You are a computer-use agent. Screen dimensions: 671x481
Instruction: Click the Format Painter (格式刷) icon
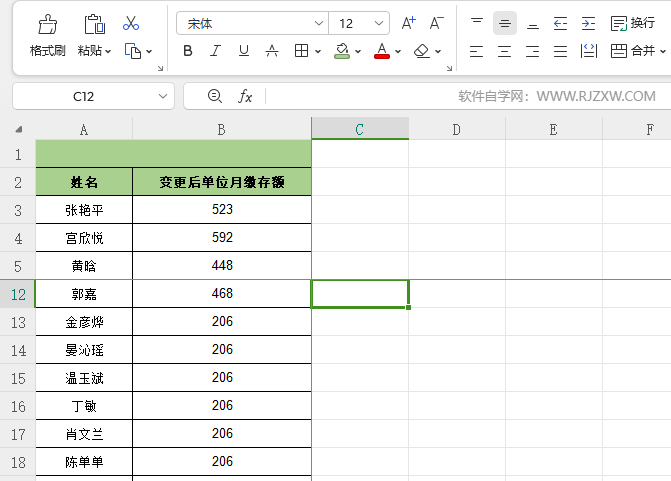(x=48, y=24)
